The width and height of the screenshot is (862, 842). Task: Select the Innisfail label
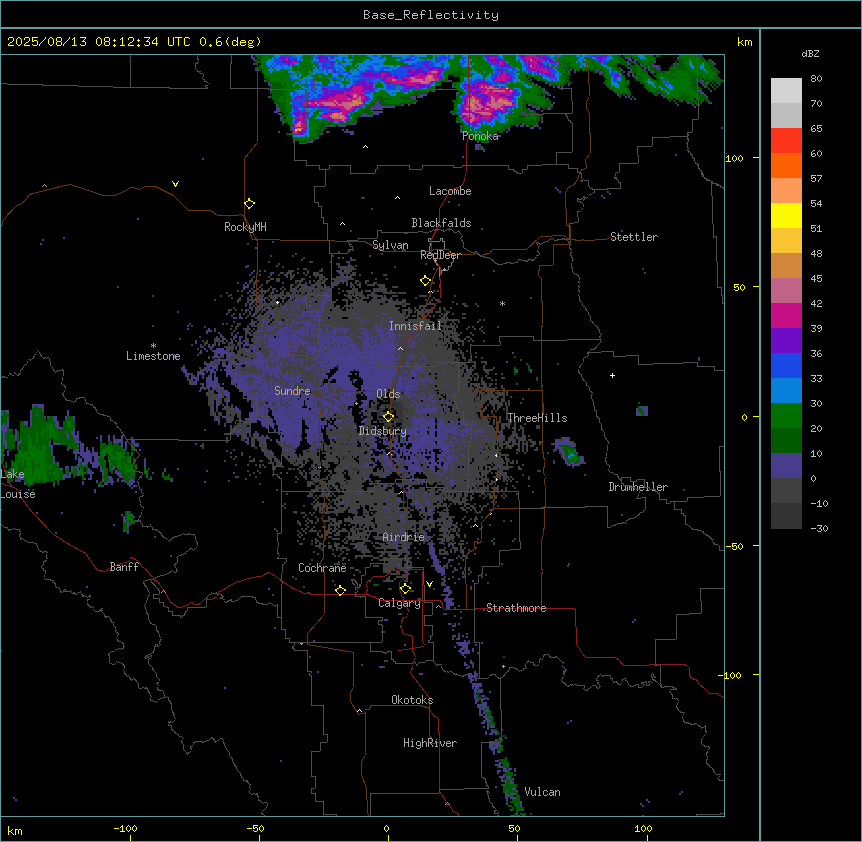(x=415, y=326)
